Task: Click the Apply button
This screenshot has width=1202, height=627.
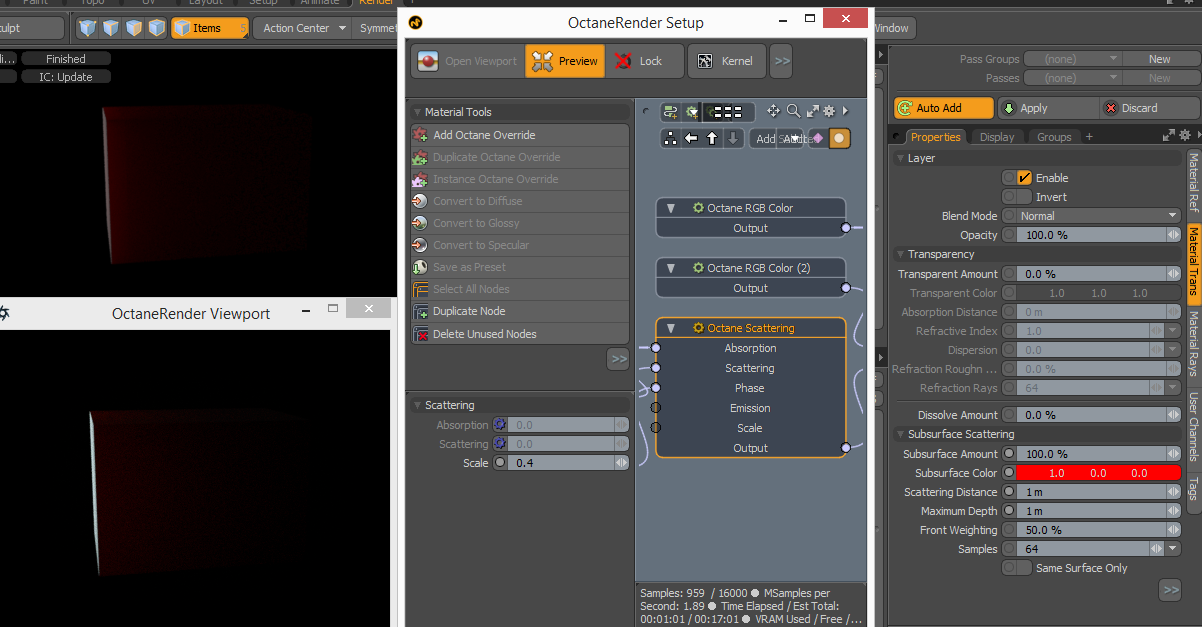Action: [x=1046, y=108]
